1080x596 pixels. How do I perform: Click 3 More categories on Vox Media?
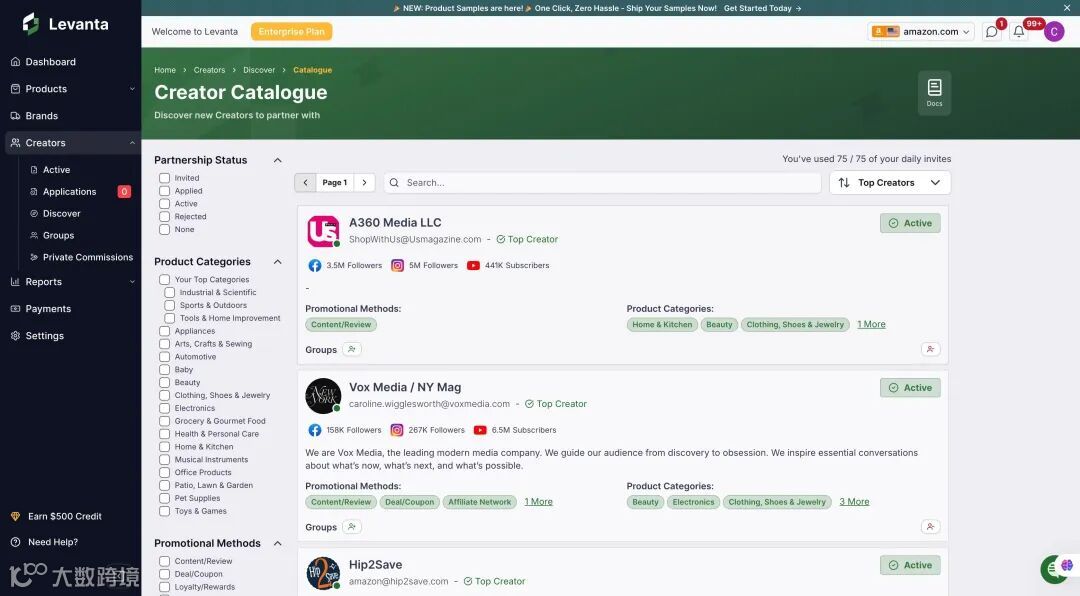pyautogui.click(x=854, y=502)
